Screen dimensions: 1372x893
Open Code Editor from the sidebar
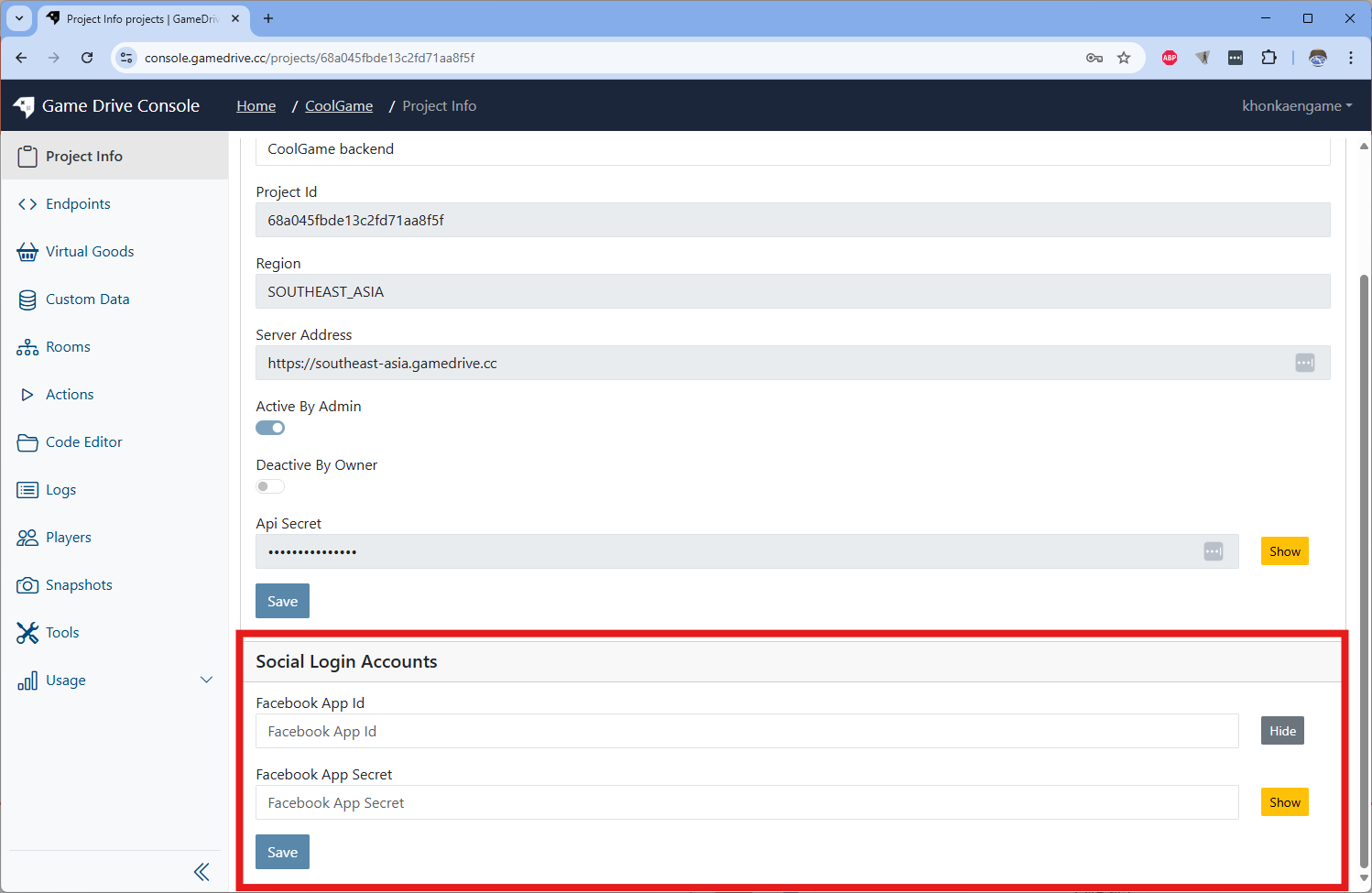[x=83, y=442]
